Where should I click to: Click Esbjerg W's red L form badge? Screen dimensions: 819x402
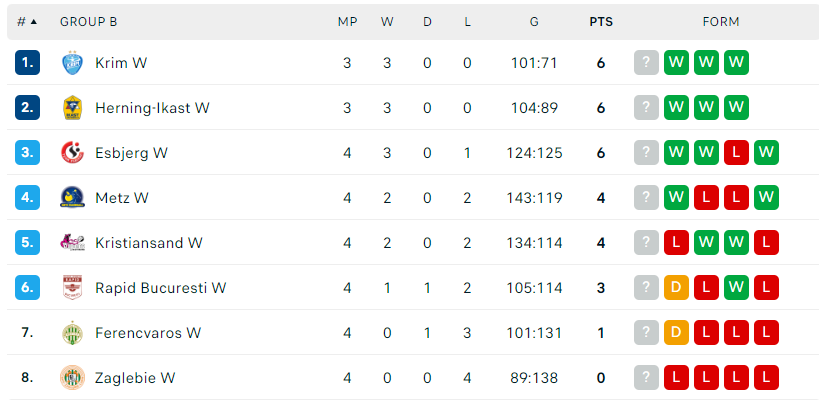click(x=737, y=153)
